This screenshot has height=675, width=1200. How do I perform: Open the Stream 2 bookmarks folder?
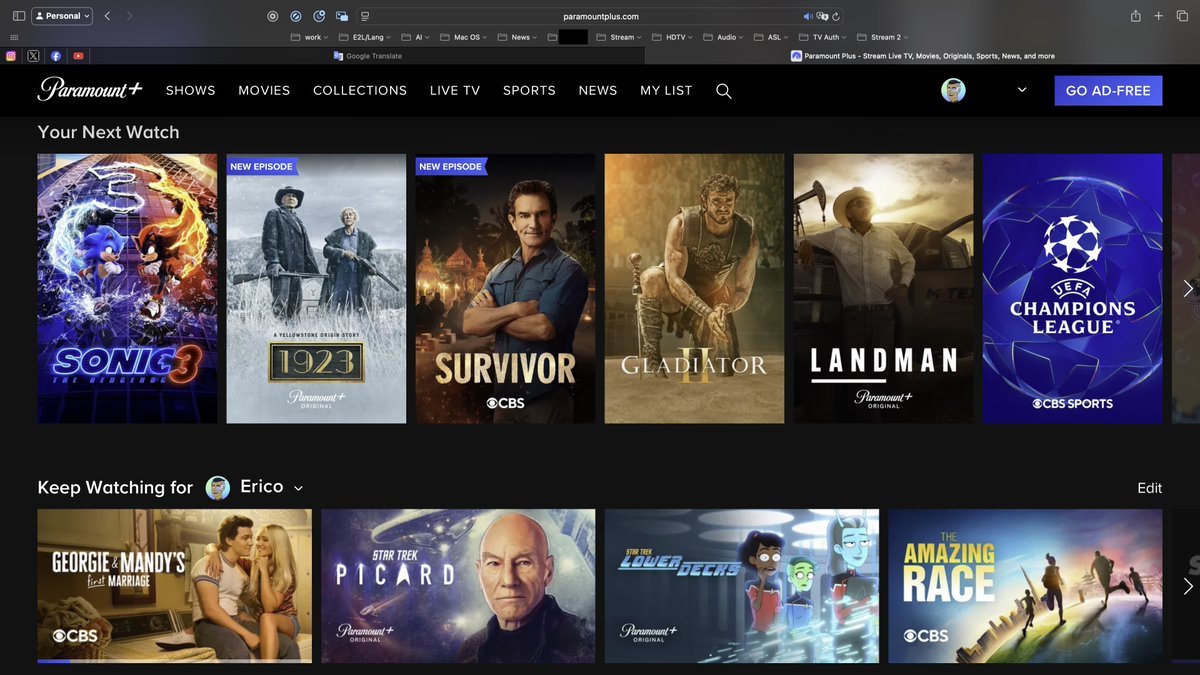[882, 37]
